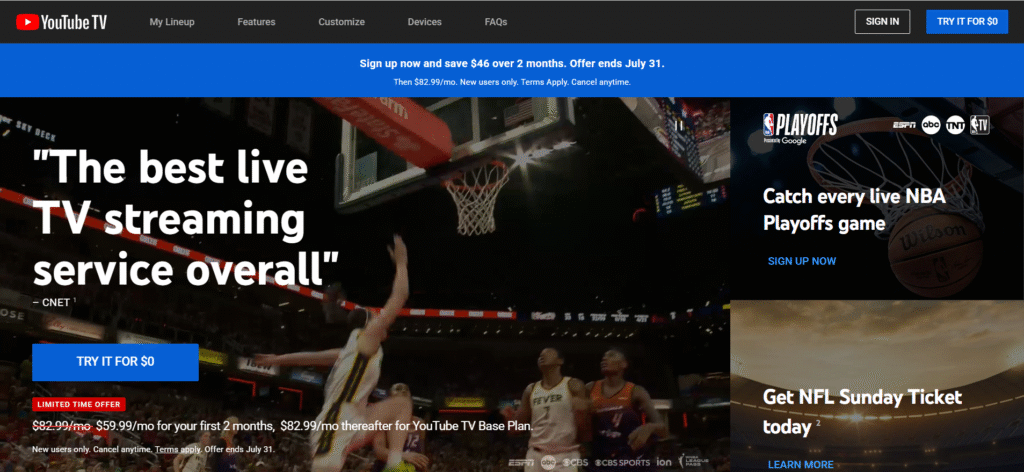Open the My Lineup menu item
Image resolution: width=1024 pixels, height=472 pixels.
coord(172,22)
